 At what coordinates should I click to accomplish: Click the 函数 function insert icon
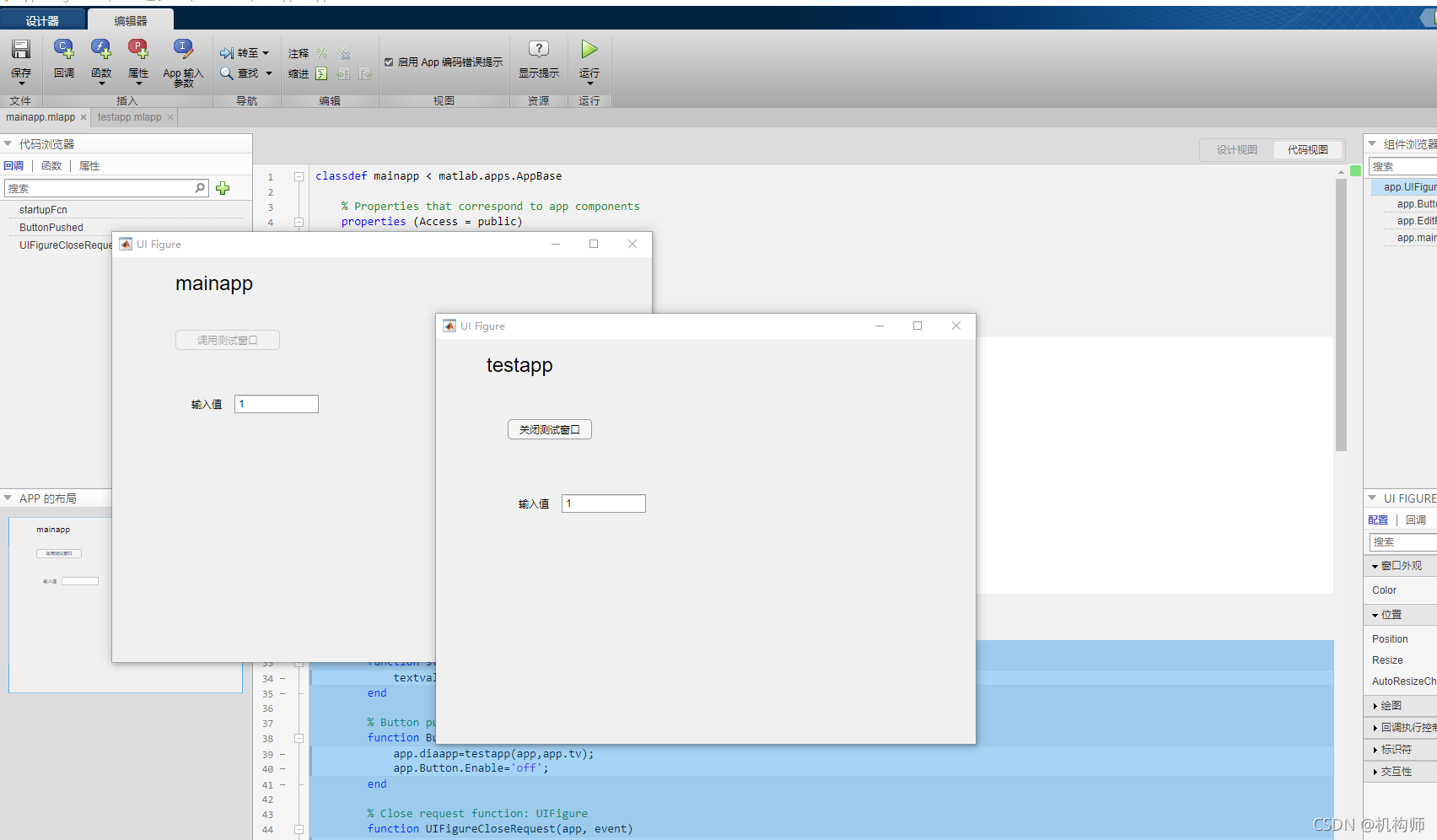pos(101,49)
